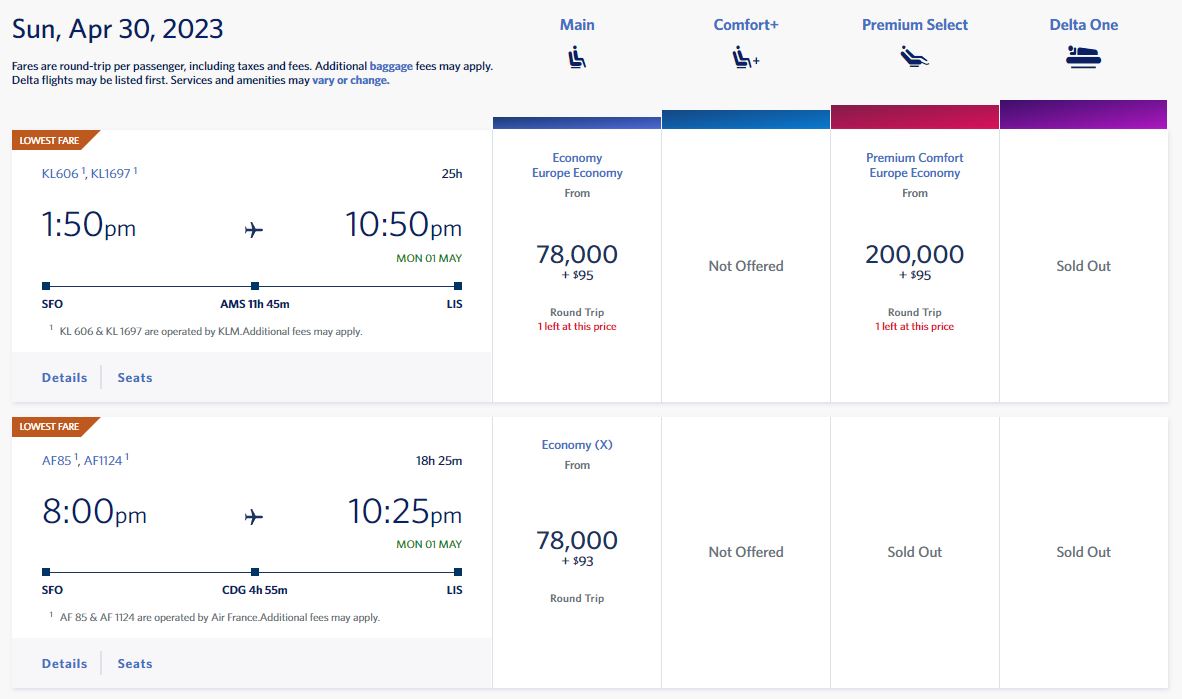1182x699 pixels.
Task: Click the Comfort+ seat icon
Action: (x=745, y=55)
